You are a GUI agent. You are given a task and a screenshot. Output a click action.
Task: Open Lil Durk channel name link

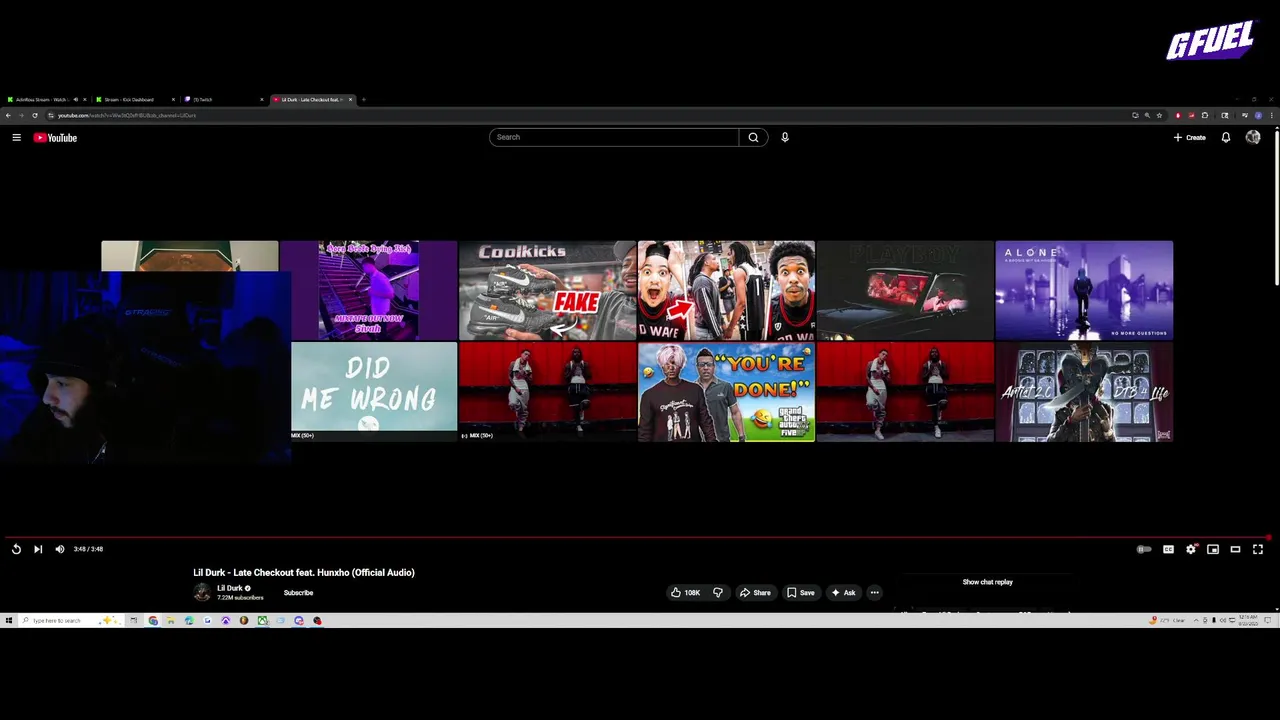pyautogui.click(x=230, y=588)
